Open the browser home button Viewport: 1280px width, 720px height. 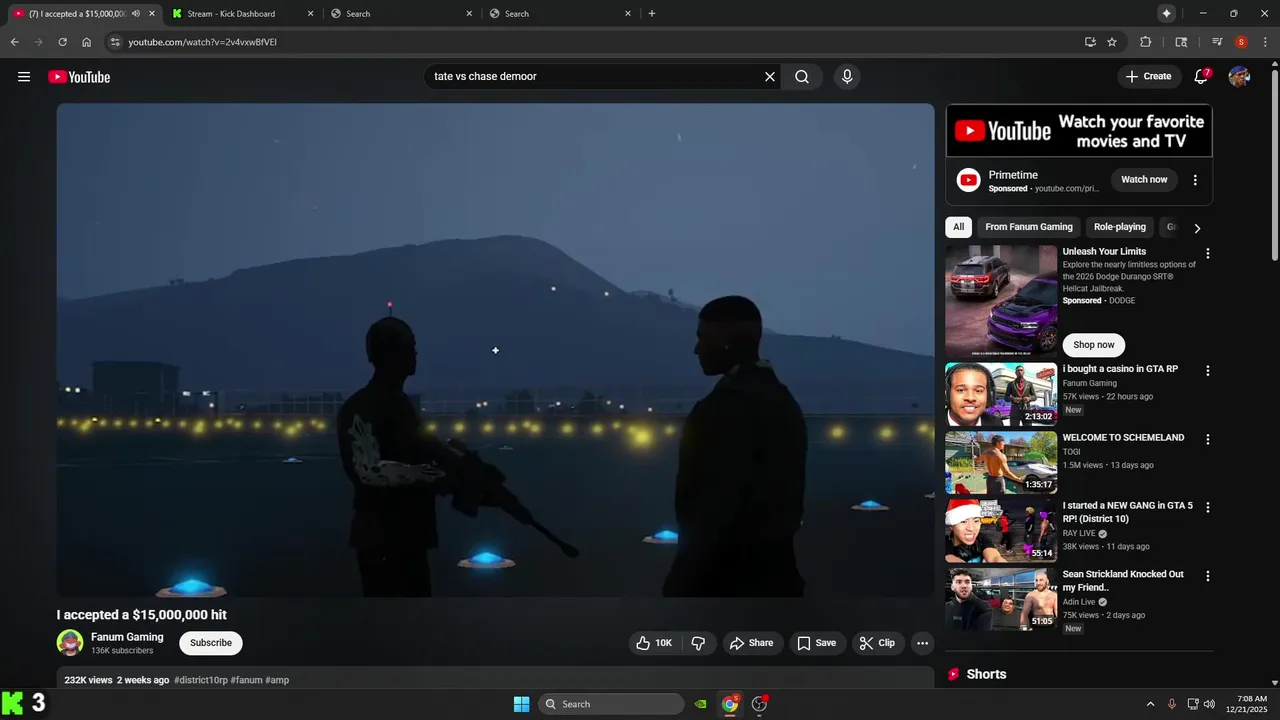click(x=87, y=42)
